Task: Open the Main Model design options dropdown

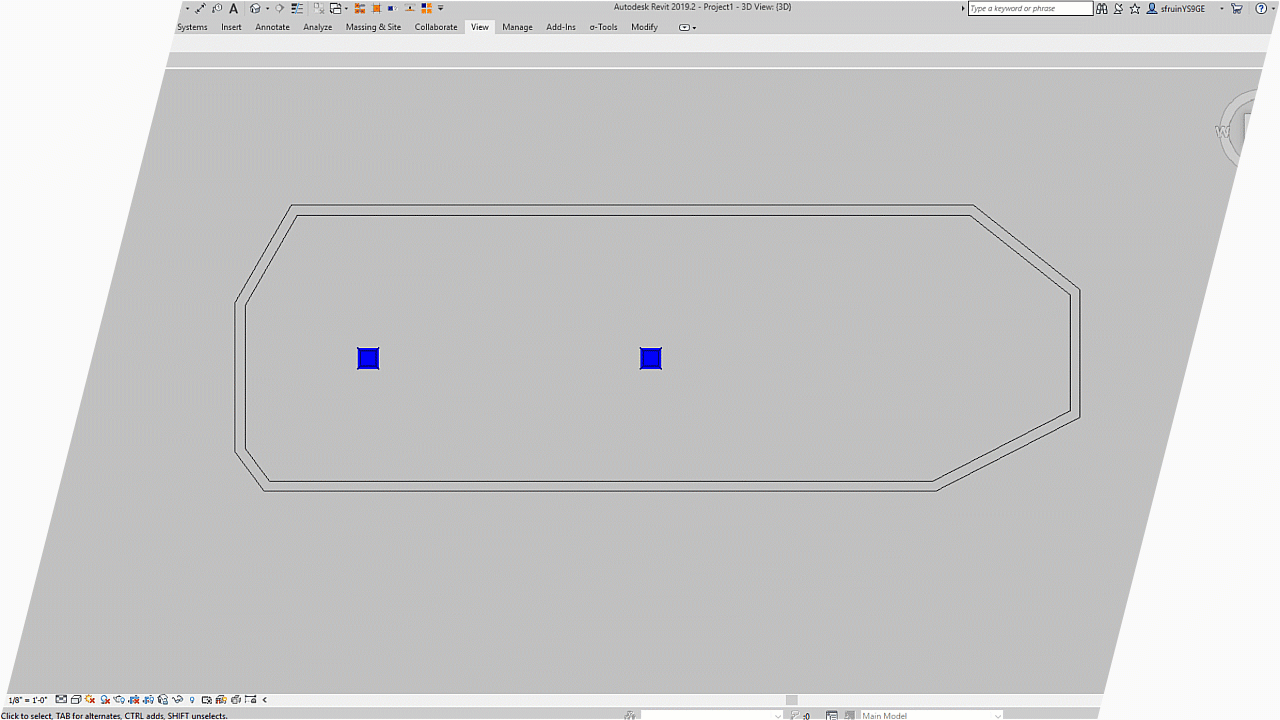Action: coord(930,715)
